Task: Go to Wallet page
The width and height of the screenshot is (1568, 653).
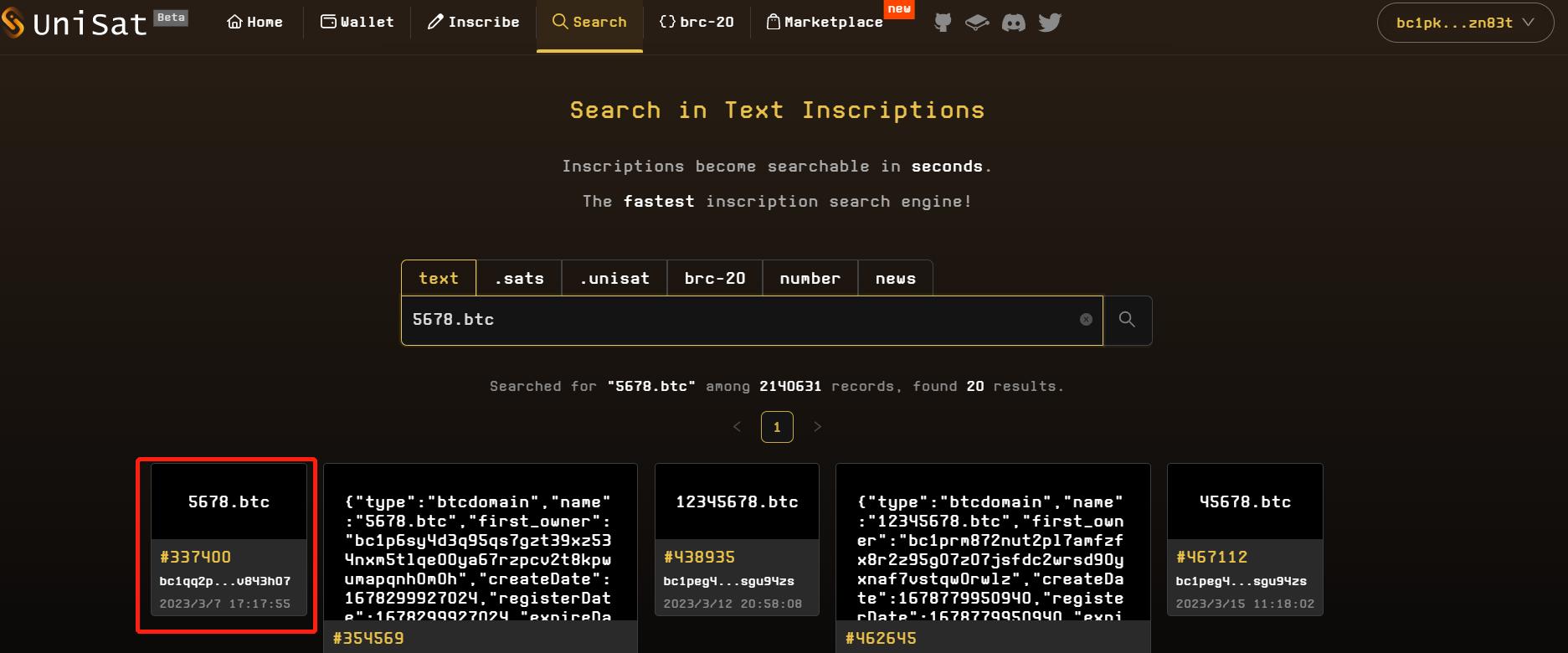Action: 357,23
